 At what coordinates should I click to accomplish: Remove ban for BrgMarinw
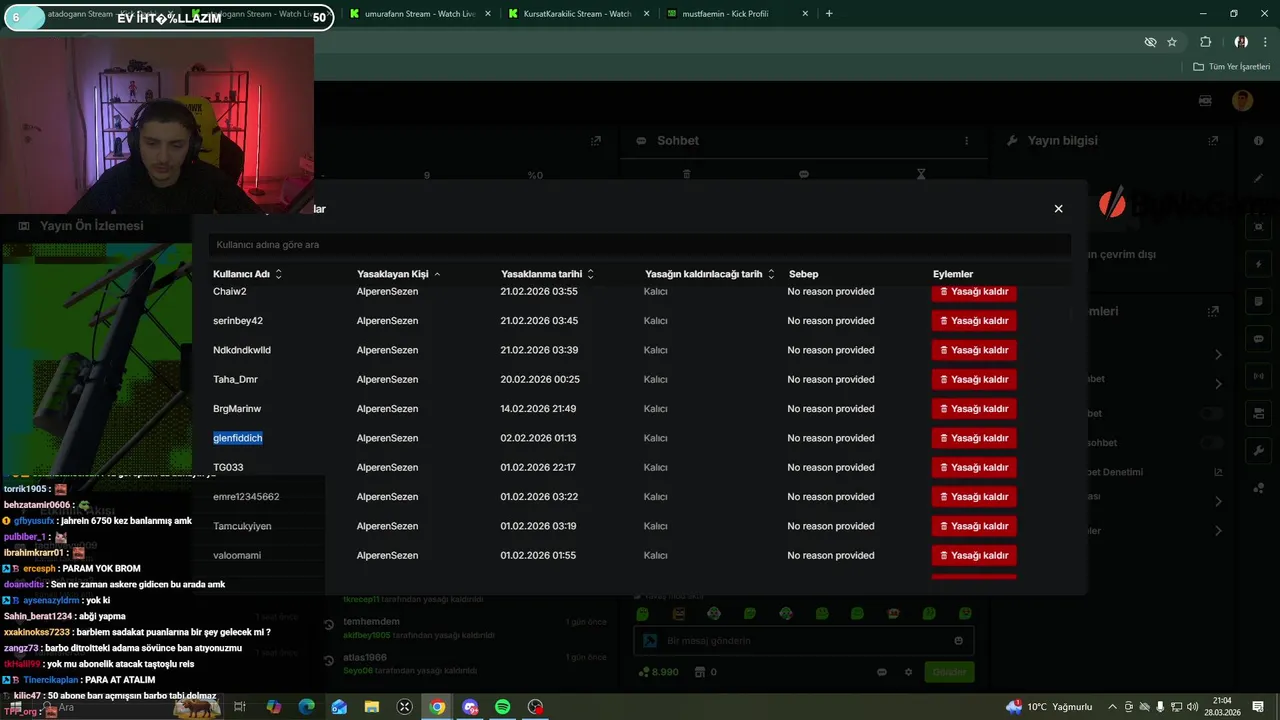974,409
